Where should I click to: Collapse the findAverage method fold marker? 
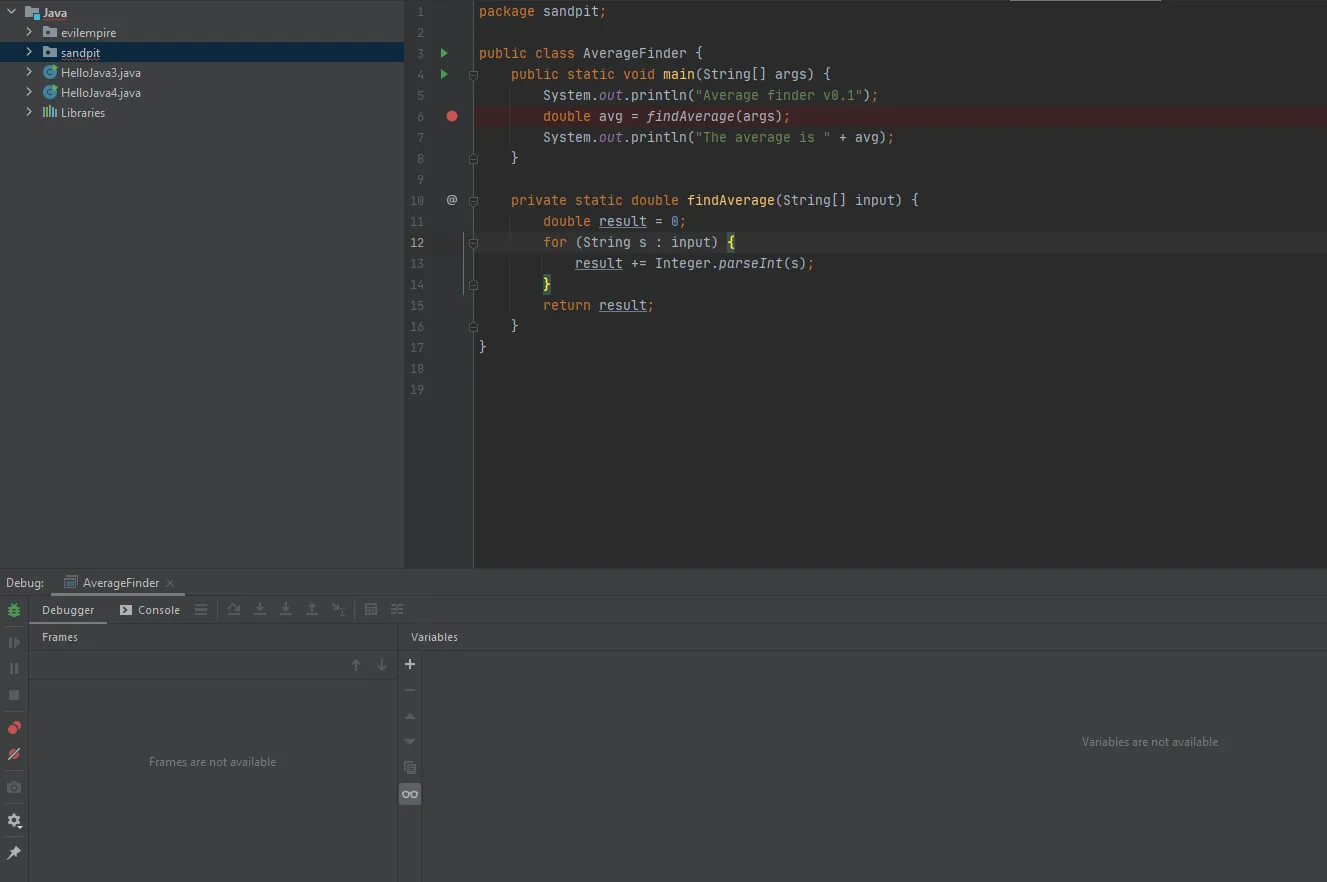coord(473,200)
